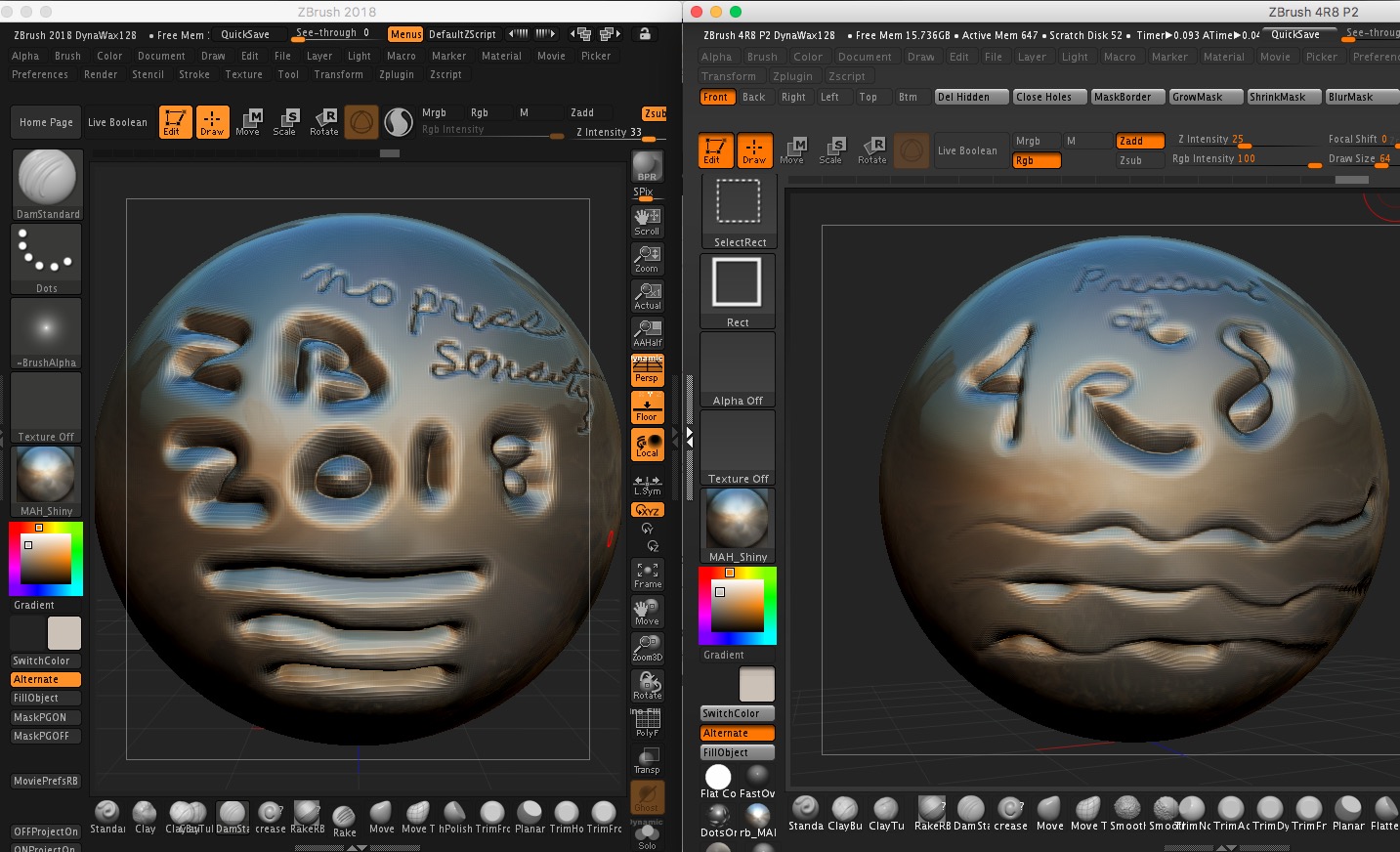Select Scale tool in ZBrush 2018 window
This screenshot has height=852, width=1400.
point(285,122)
